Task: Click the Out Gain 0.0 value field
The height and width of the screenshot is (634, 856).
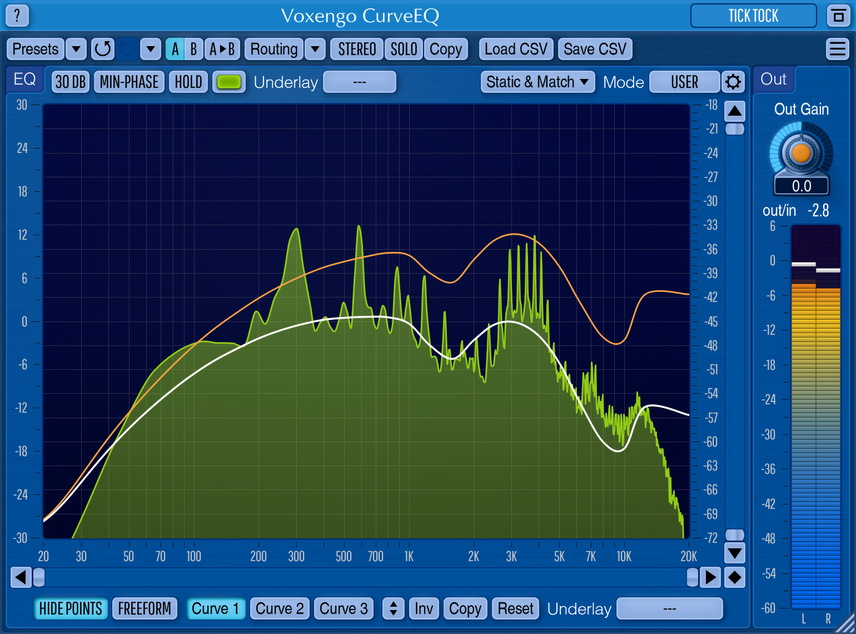Action: tap(801, 186)
